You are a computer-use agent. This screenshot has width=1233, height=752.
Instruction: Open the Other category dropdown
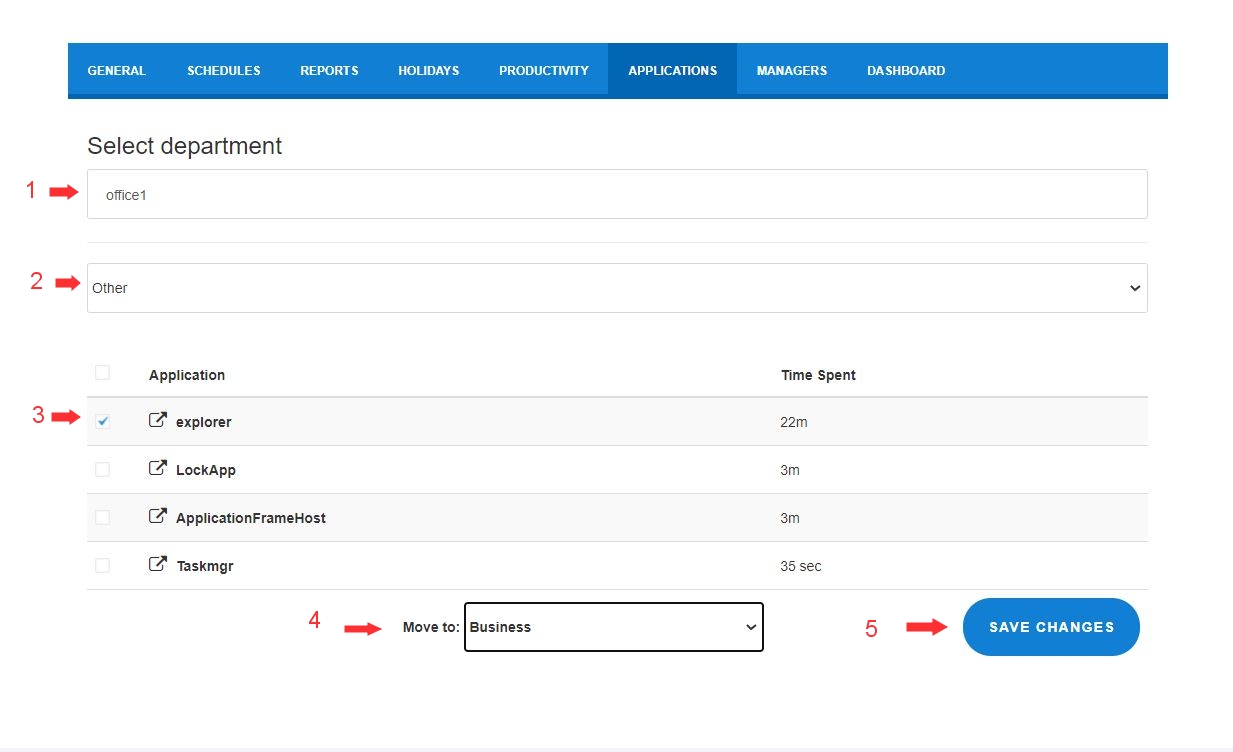(617, 288)
